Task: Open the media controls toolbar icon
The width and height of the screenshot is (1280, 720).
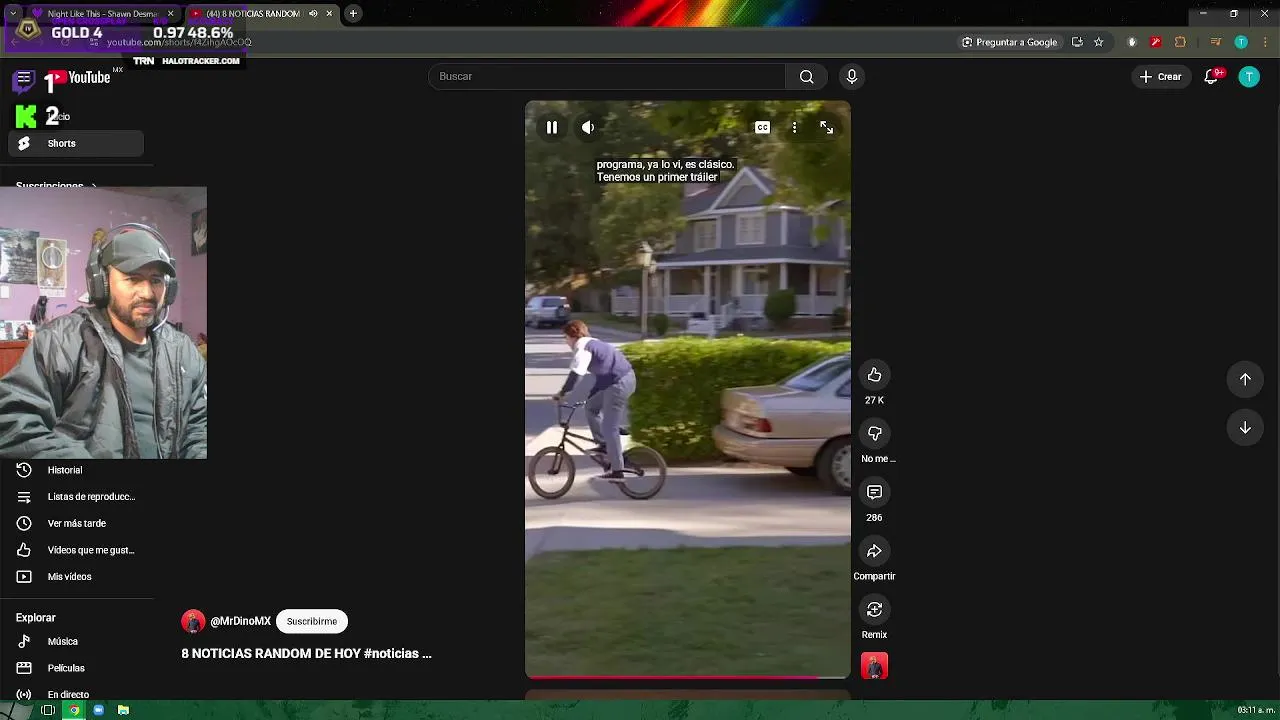Action: [1216, 42]
